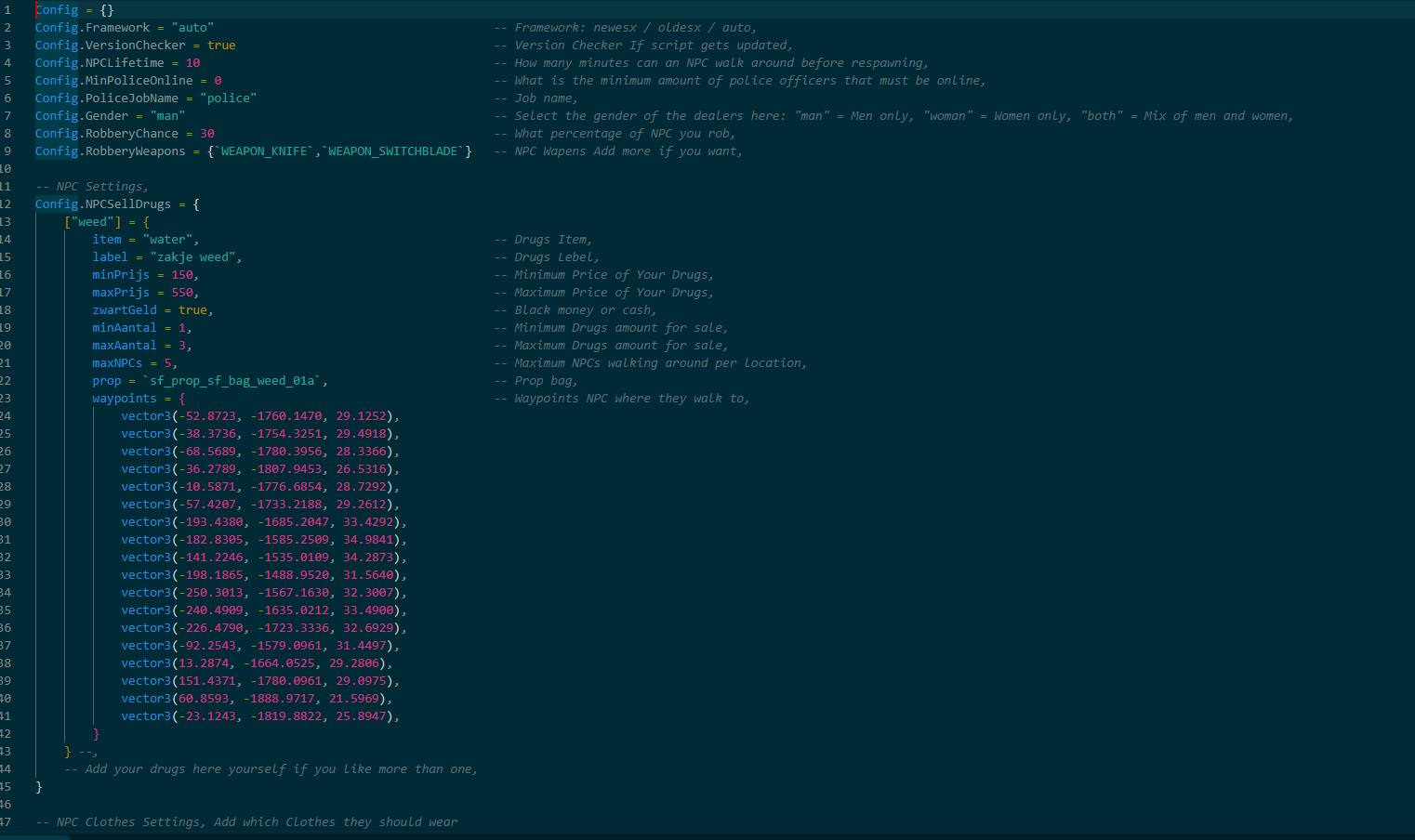Click the Config.VersionChecker true value
The image size is (1415, 840).
pos(221,46)
